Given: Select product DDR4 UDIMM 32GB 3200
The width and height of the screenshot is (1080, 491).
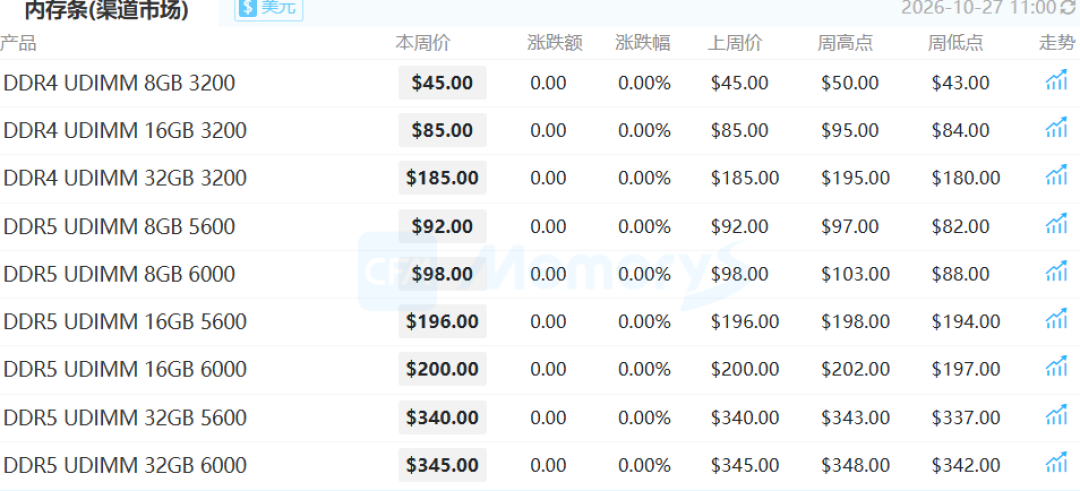Looking at the screenshot, I should [125, 178].
